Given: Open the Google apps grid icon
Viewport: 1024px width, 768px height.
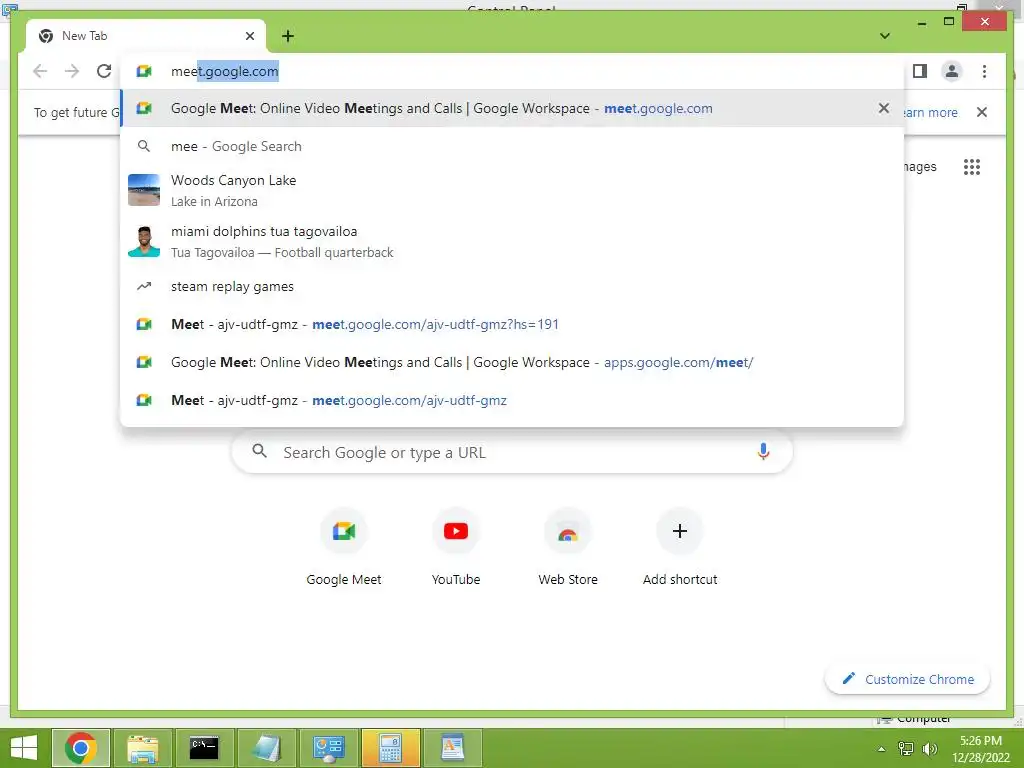Looking at the screenshot, I should (972, 167).
